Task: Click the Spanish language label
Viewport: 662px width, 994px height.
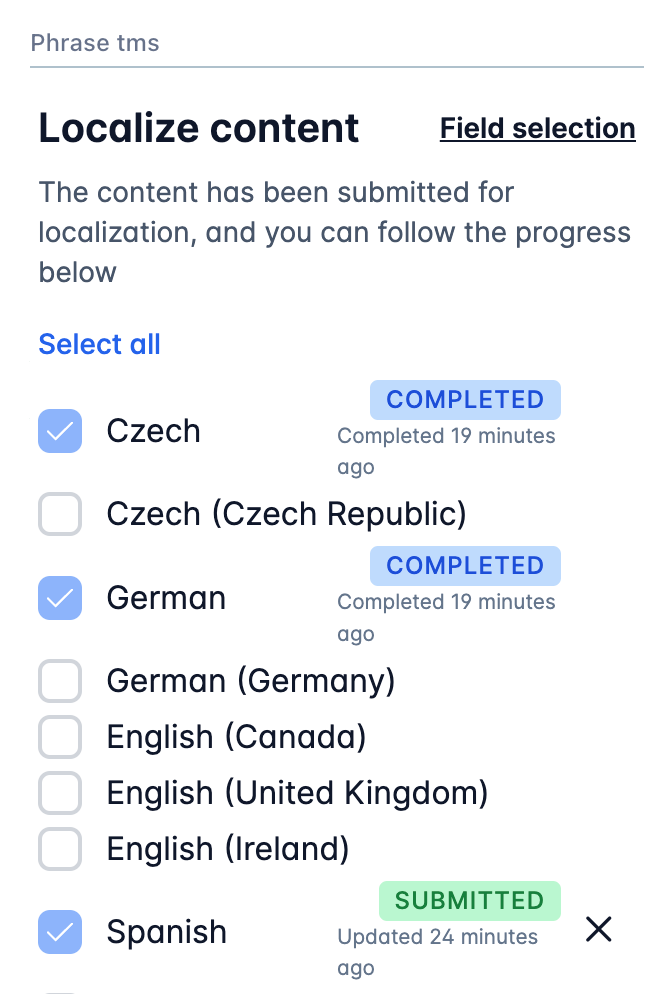Action: tap(166, 931)
